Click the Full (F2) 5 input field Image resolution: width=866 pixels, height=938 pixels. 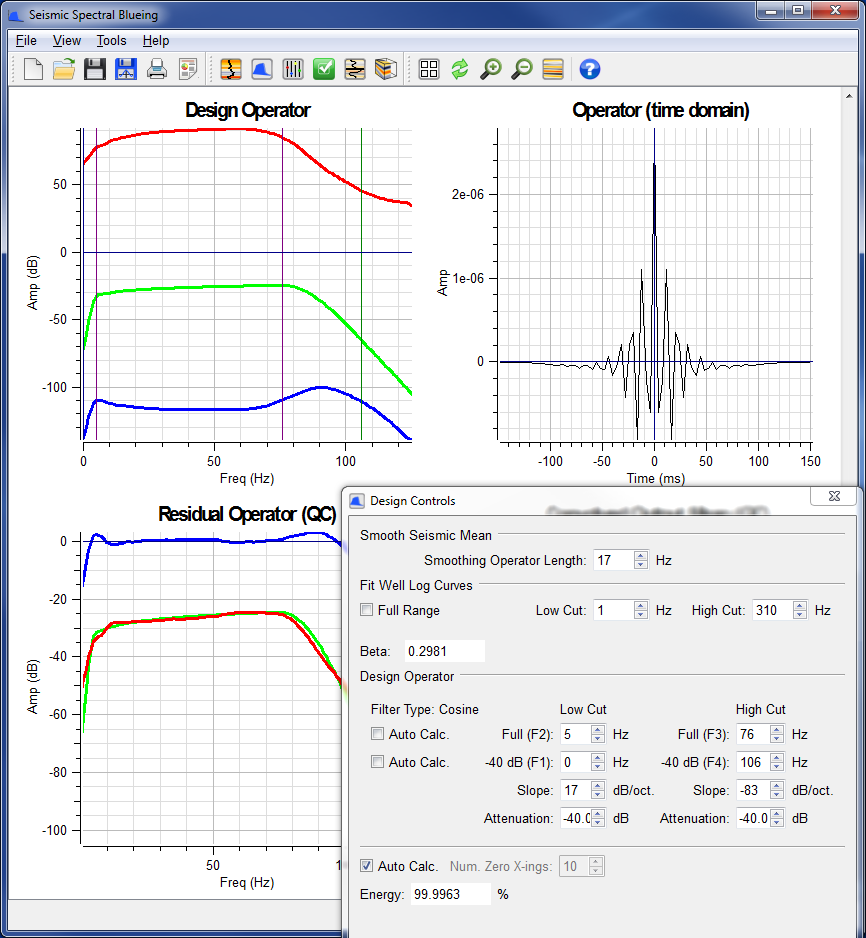576,734
